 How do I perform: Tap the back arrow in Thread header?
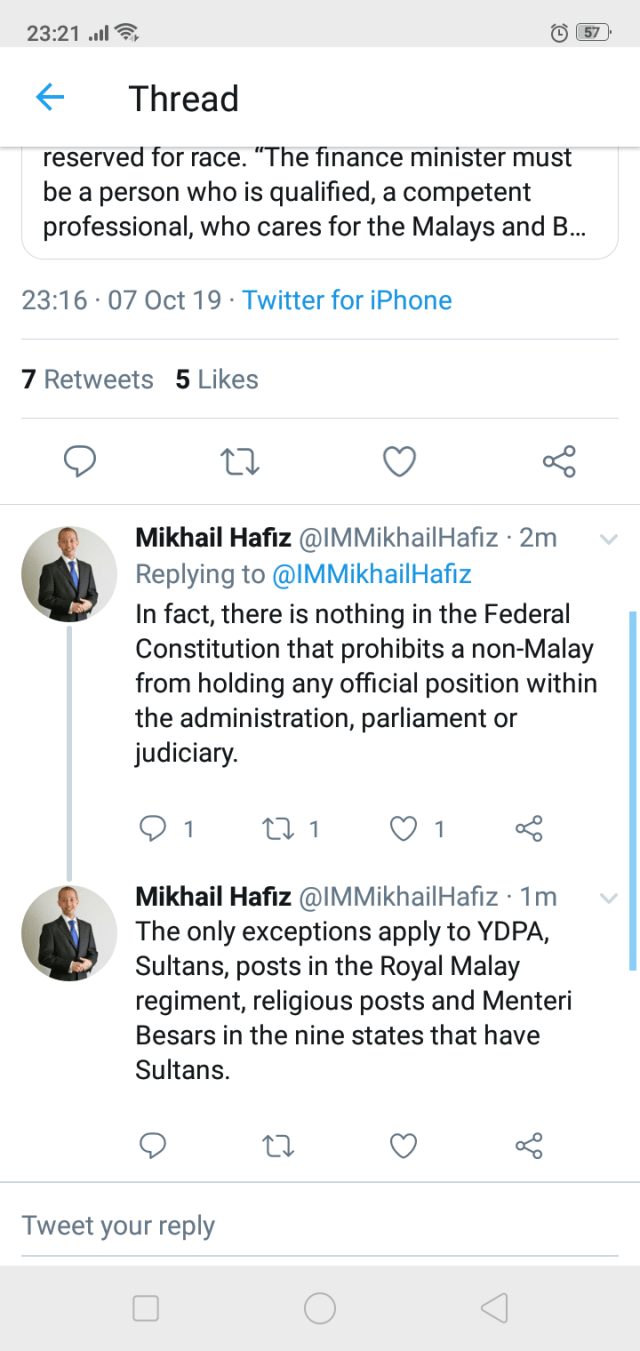(x=50, y=97)
